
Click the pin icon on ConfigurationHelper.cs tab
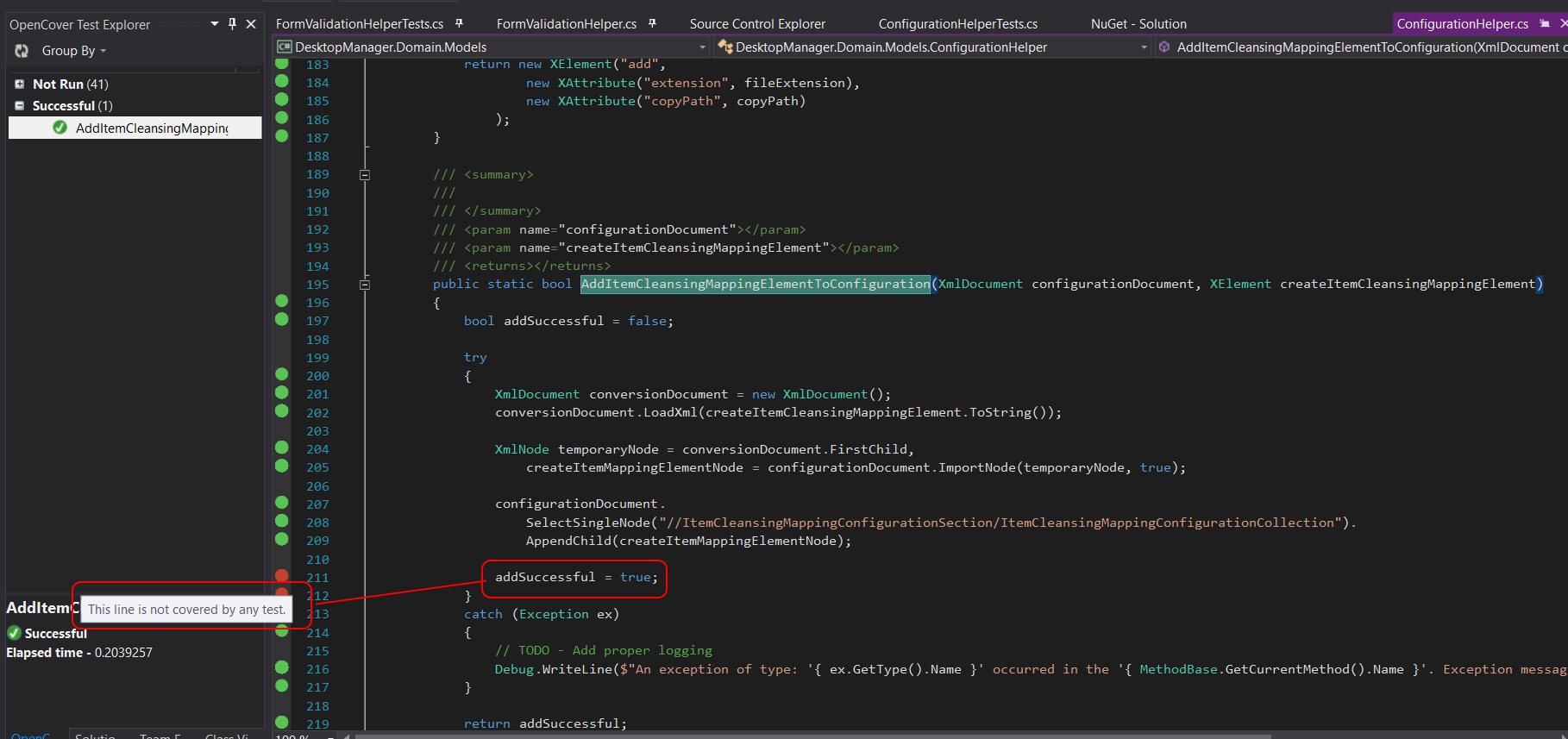pyautogui.click(x=1544, y=23)
